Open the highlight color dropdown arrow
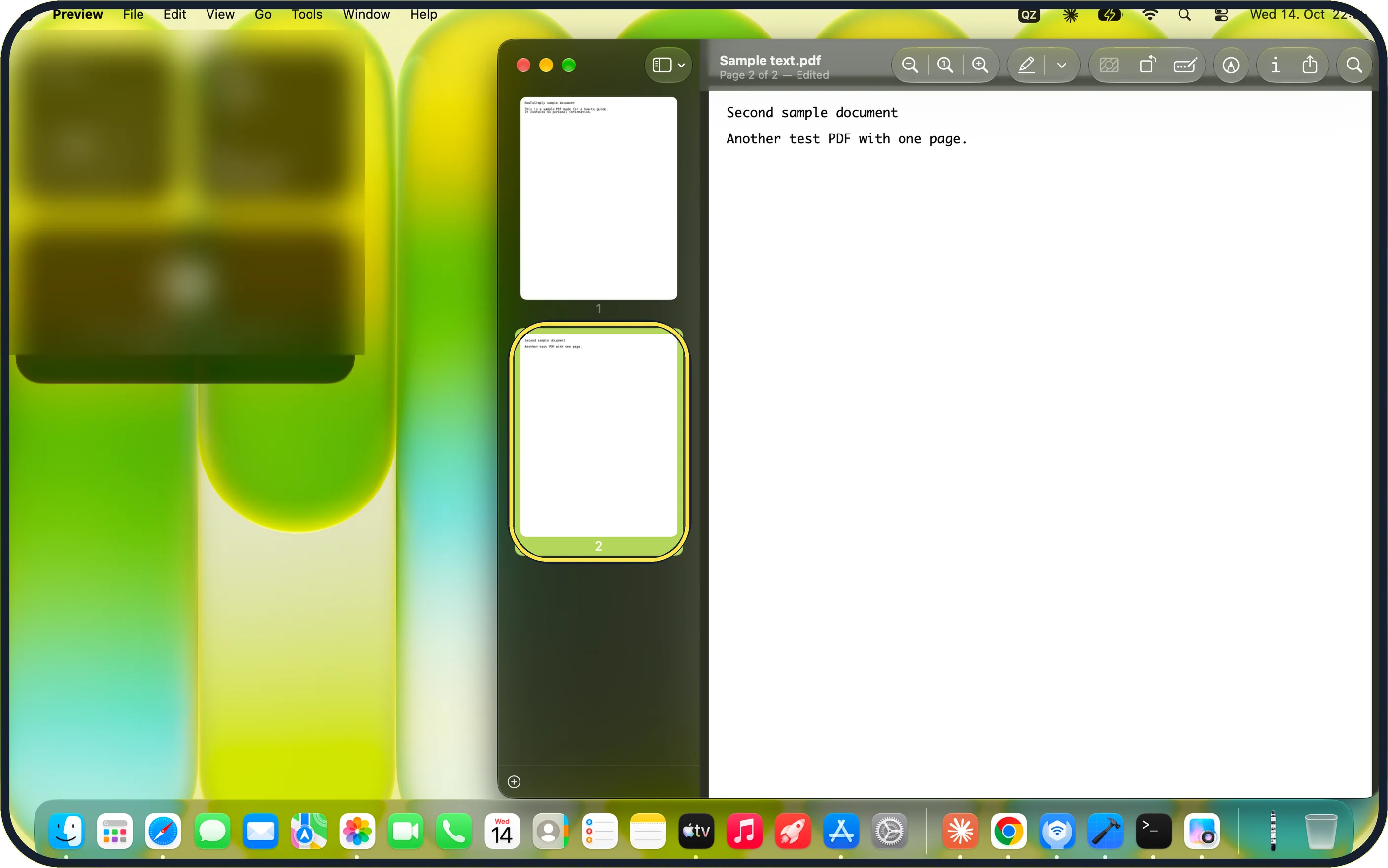The width and height of the screenshot is (1388, 868). (1061, 66)
